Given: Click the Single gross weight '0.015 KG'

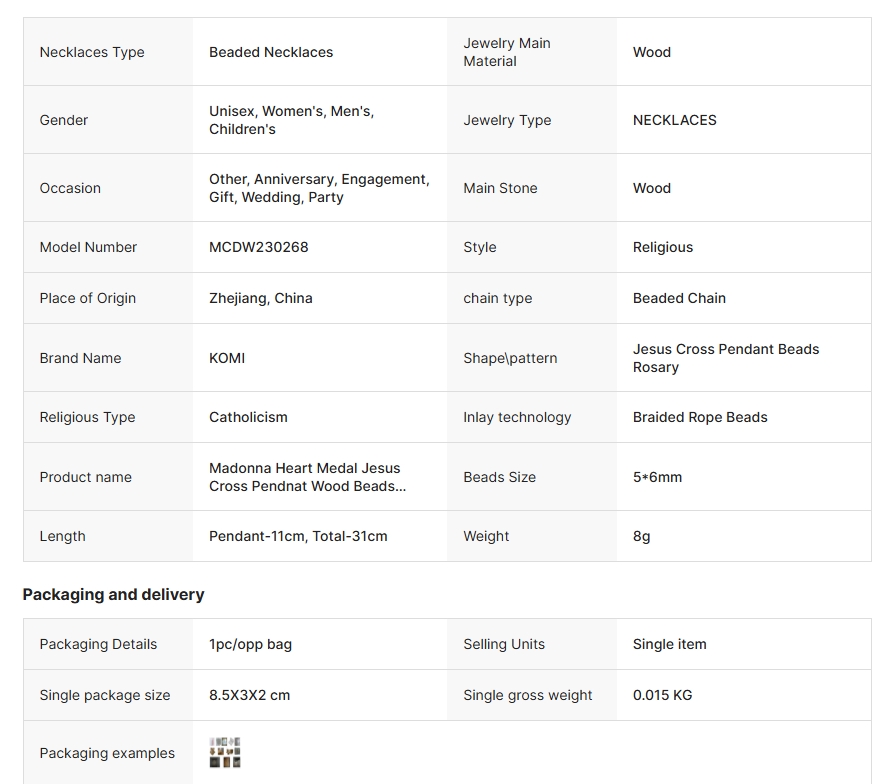Looking at the screenshot, I should [x=663, y=695].
